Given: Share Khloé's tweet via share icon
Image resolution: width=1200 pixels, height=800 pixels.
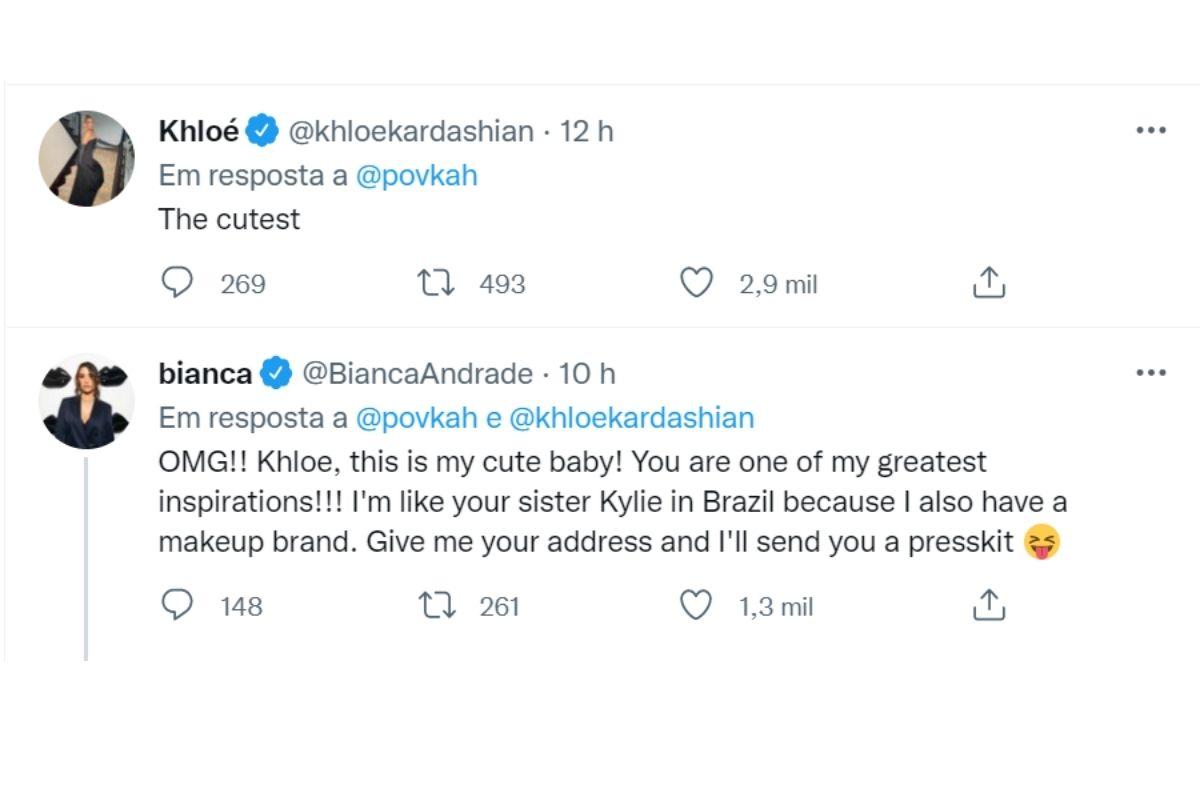Looking at the screenshot, I should pos(988,284).
